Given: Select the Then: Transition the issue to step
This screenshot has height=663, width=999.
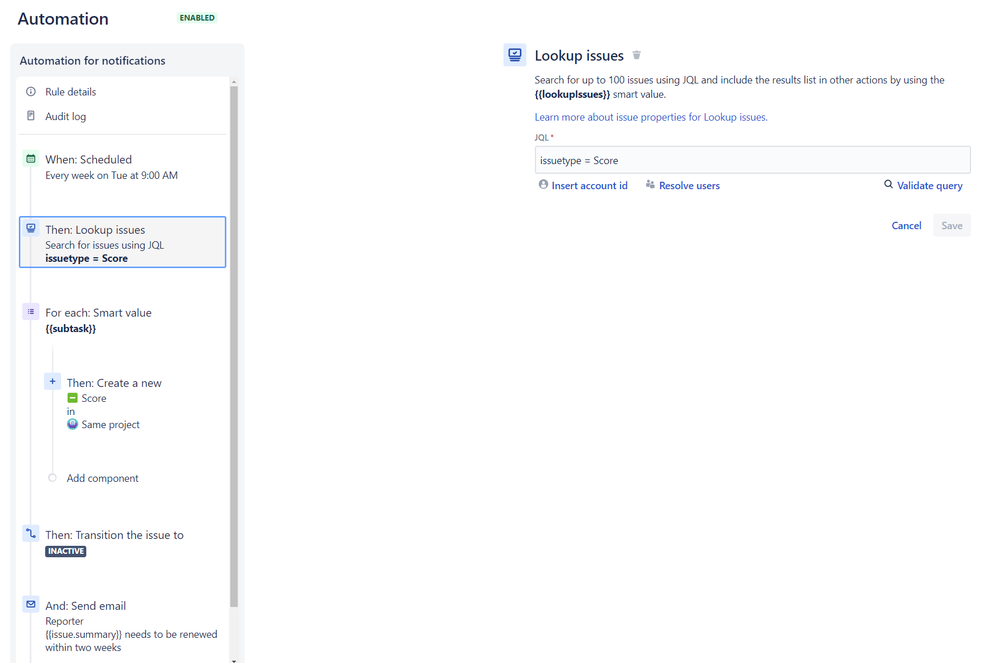Looking at the screenshot, I should [x=122, y=543].
